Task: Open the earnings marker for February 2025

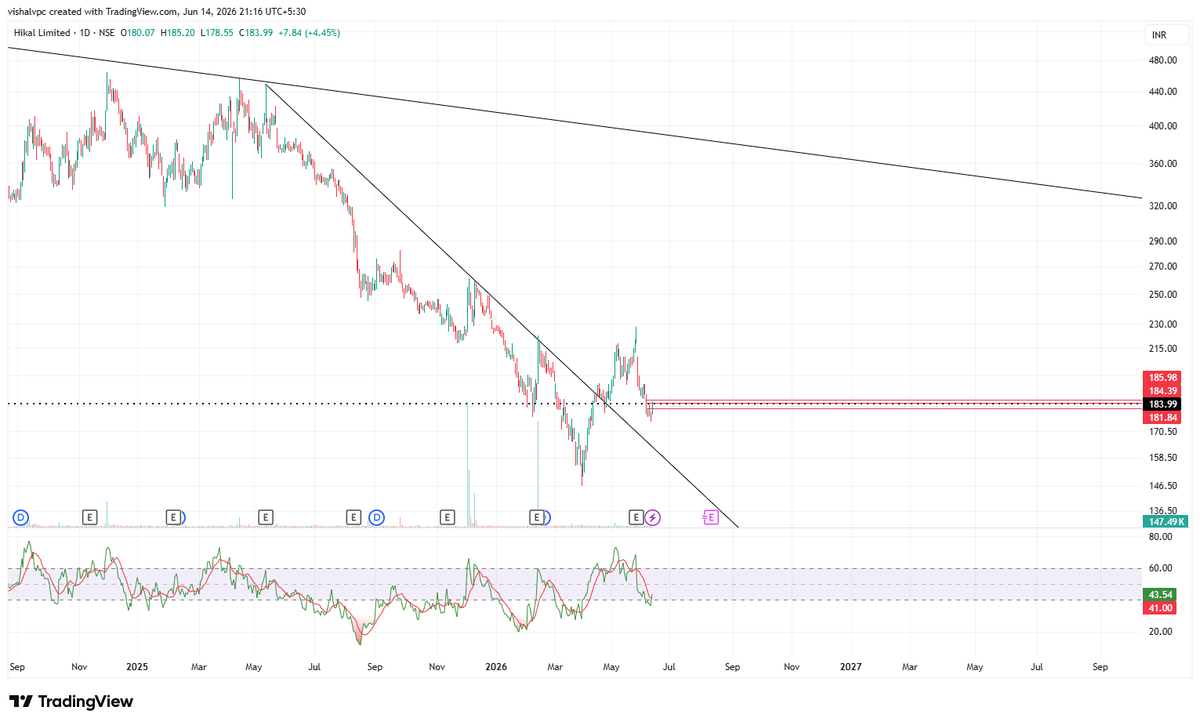Action: [174, 517]
